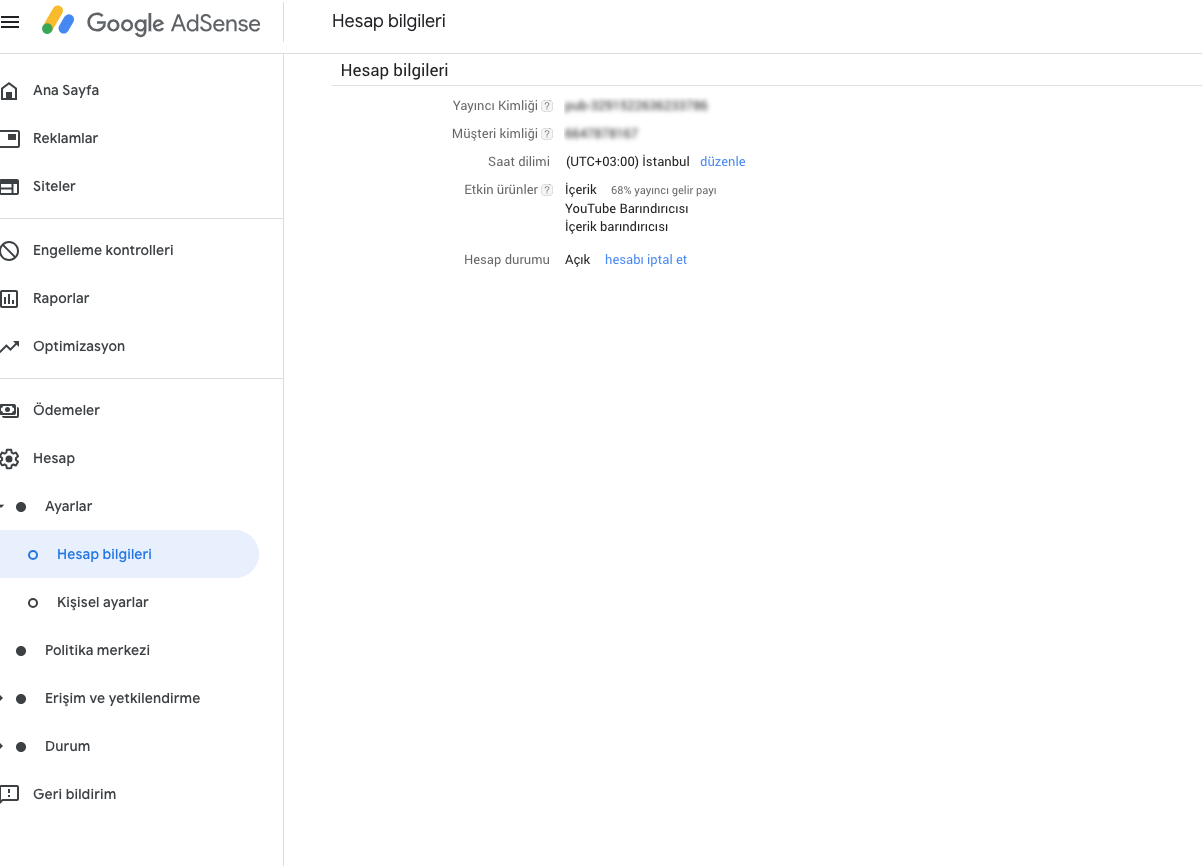The height and width of the screenshot is (866, 1202).
Task: Collapse the Ayarar settings arrow
Action: pyautogui.click(x=2, y=507)
